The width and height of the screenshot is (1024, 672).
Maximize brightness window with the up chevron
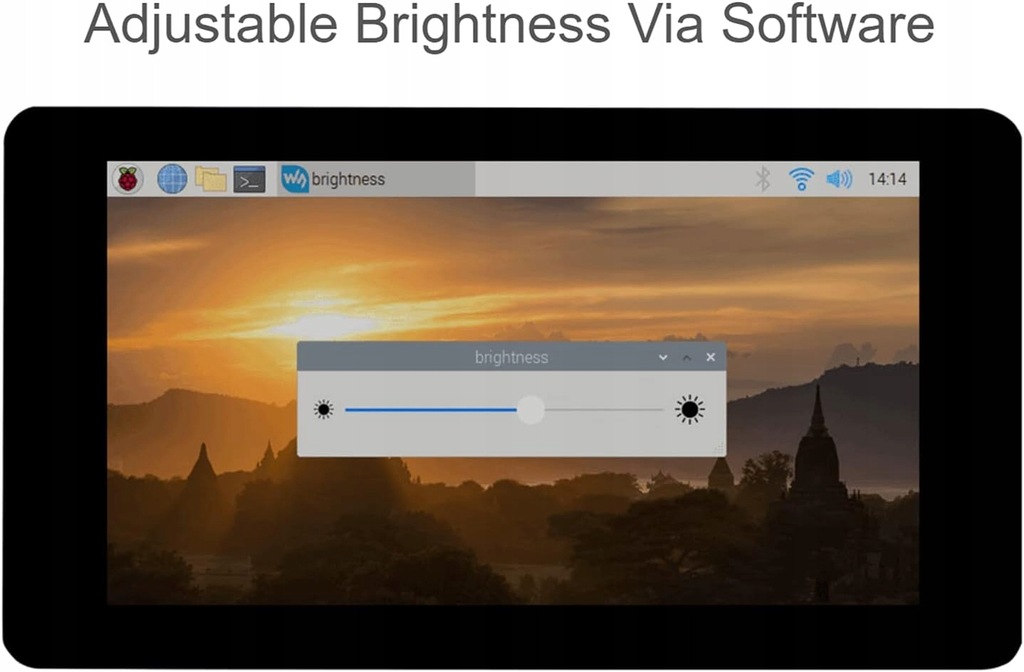[686, 357]
